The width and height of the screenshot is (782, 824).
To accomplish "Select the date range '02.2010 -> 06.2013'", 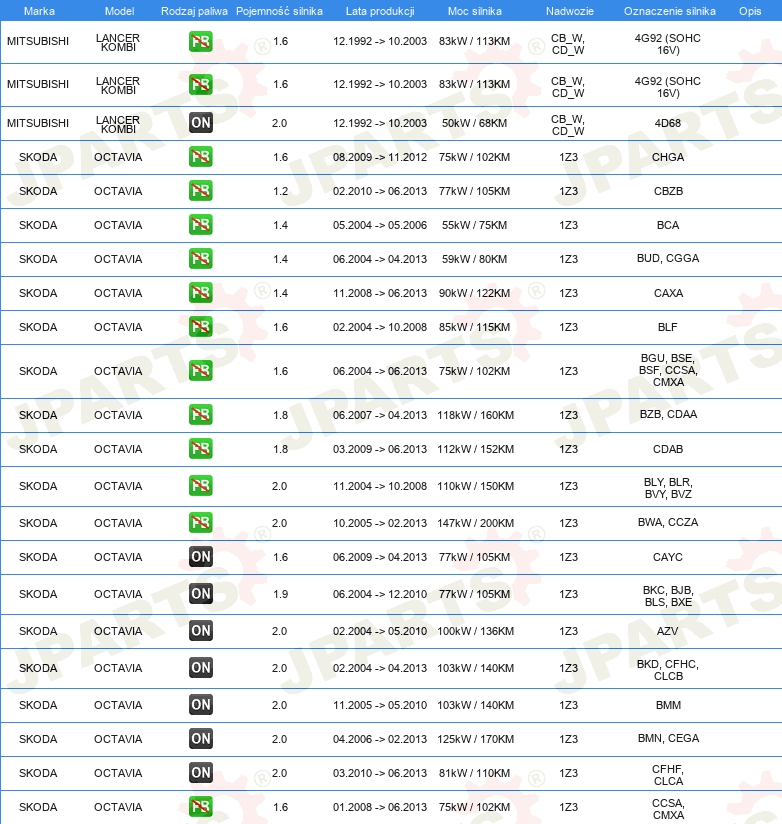I will pos(380,191).
